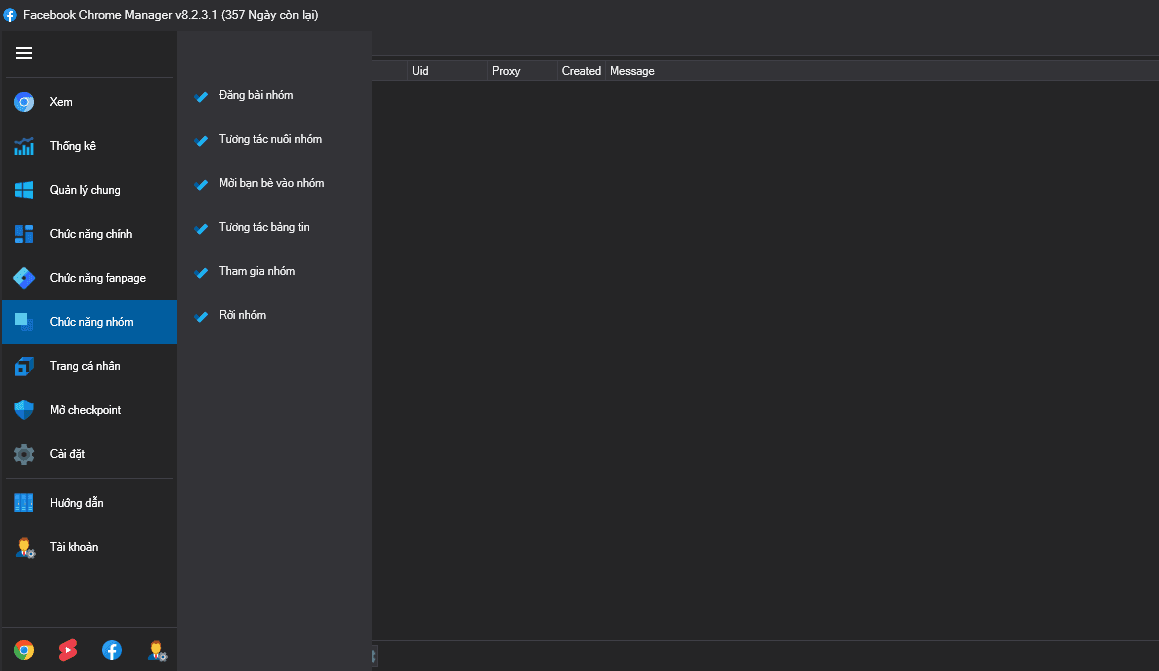Click the Created column header

coord(581,71)
